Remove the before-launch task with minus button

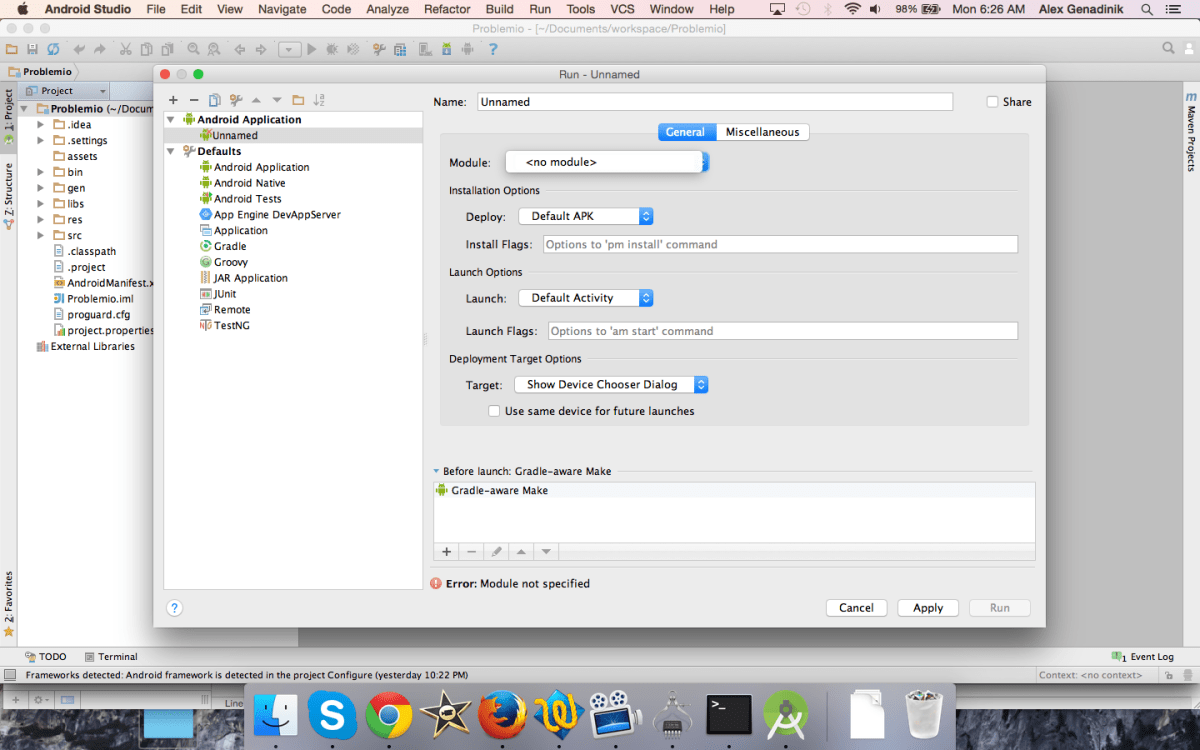(471, 551)
